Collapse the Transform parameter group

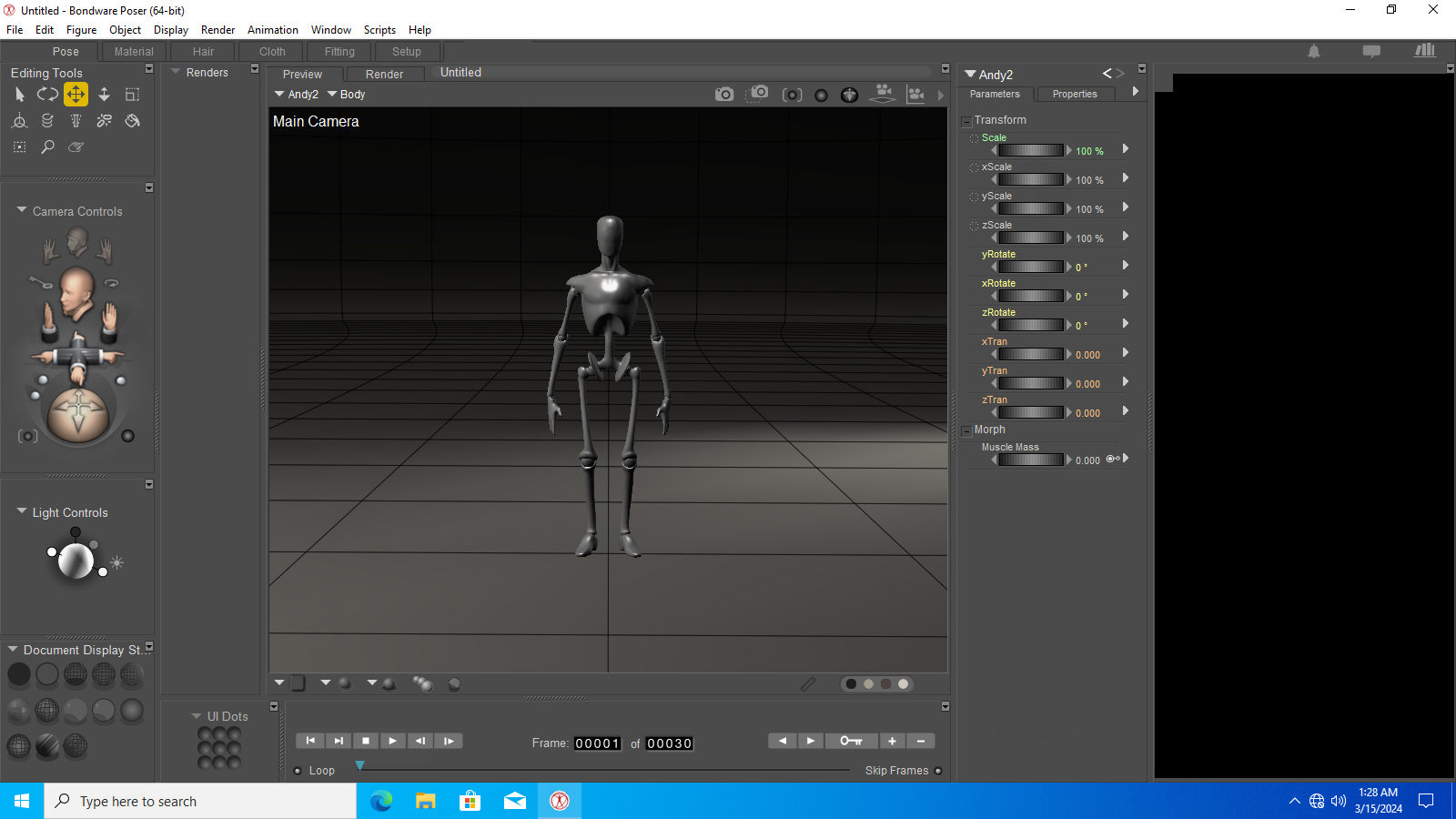click(x=966, y=121)
